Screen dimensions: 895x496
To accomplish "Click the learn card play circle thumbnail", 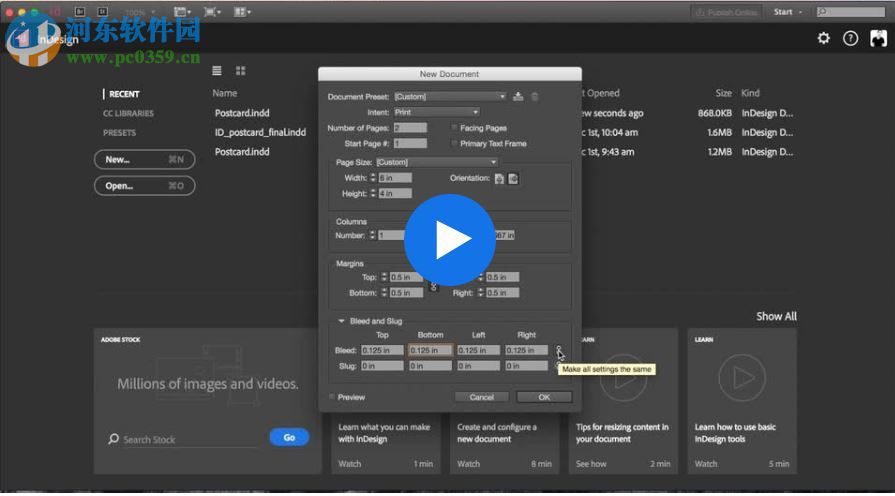I will [742, 377].
